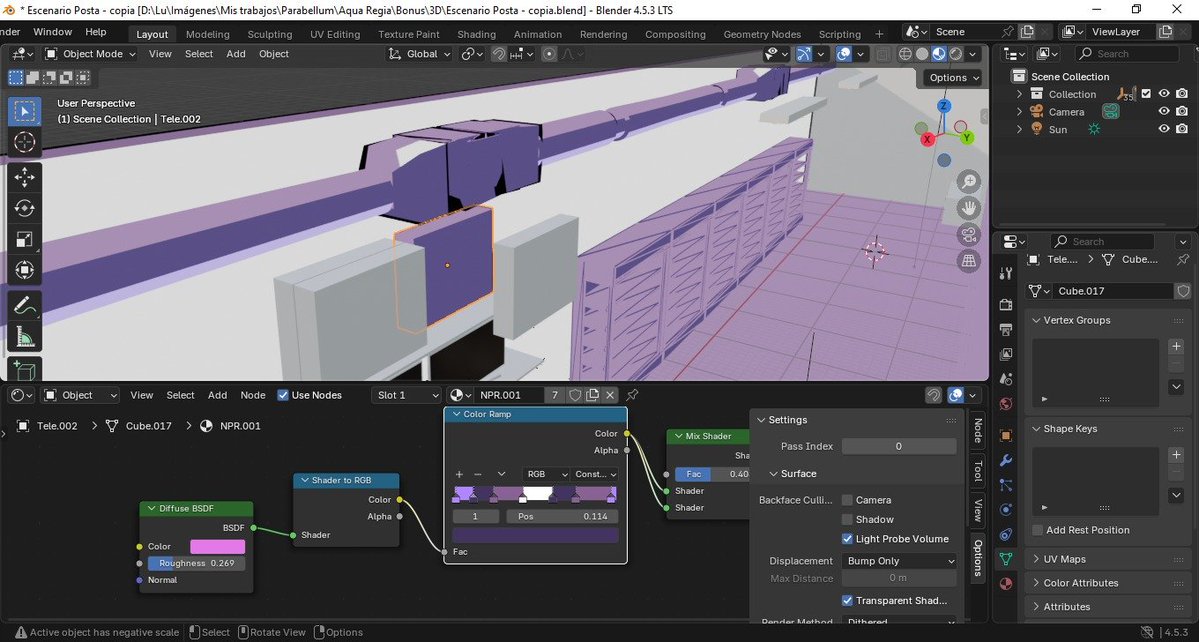Click the blue Z axis gizmo
1199x642 pixels.
944,105
